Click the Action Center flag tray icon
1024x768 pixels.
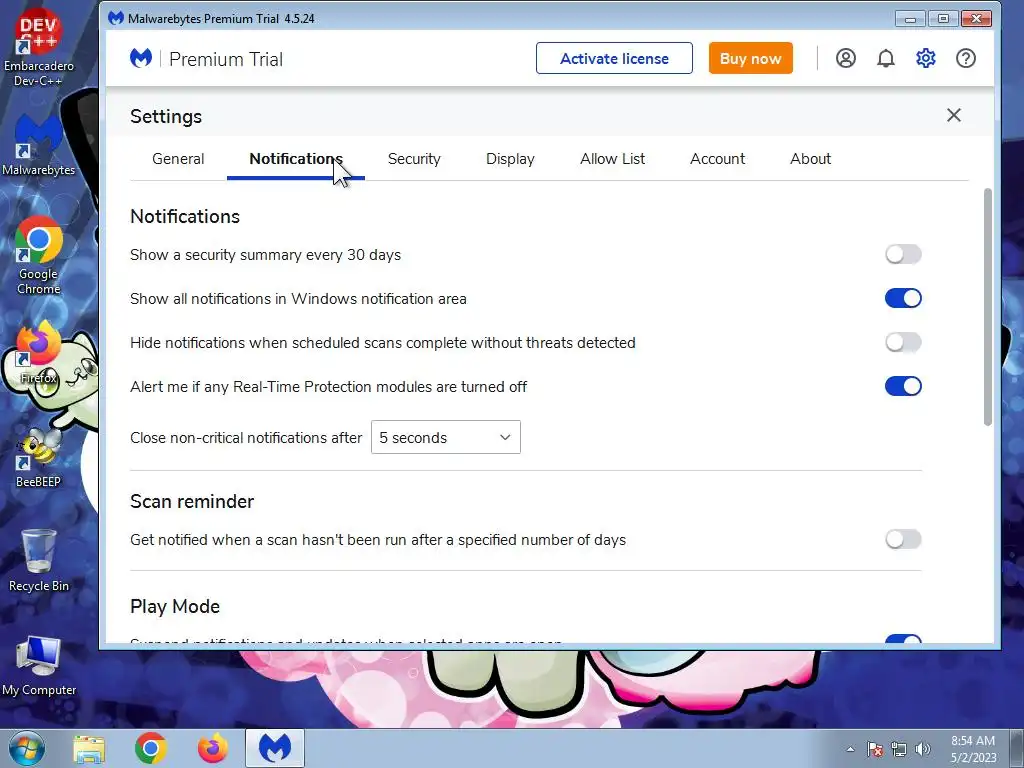[x=875, y=749]
